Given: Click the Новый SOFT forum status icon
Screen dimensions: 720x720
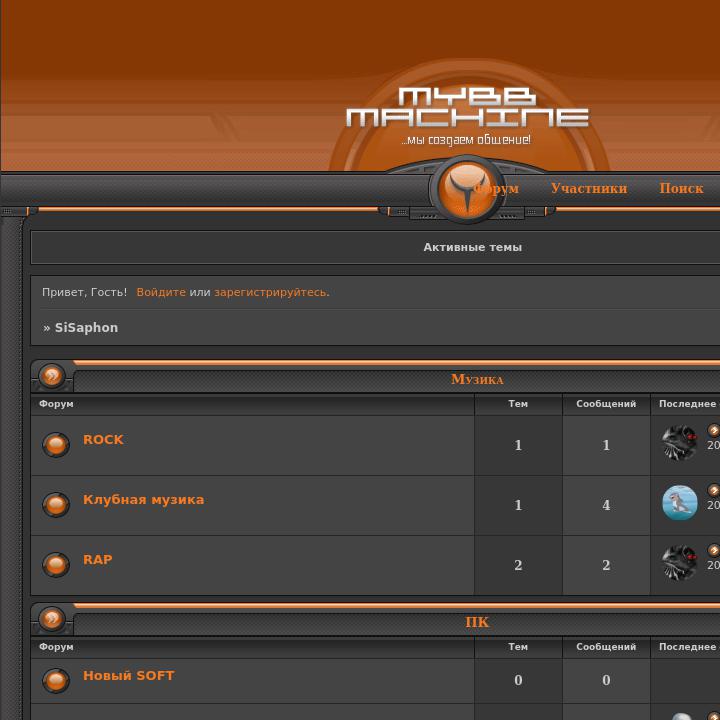Looking at the screenshot, I should tap(56, 680).
